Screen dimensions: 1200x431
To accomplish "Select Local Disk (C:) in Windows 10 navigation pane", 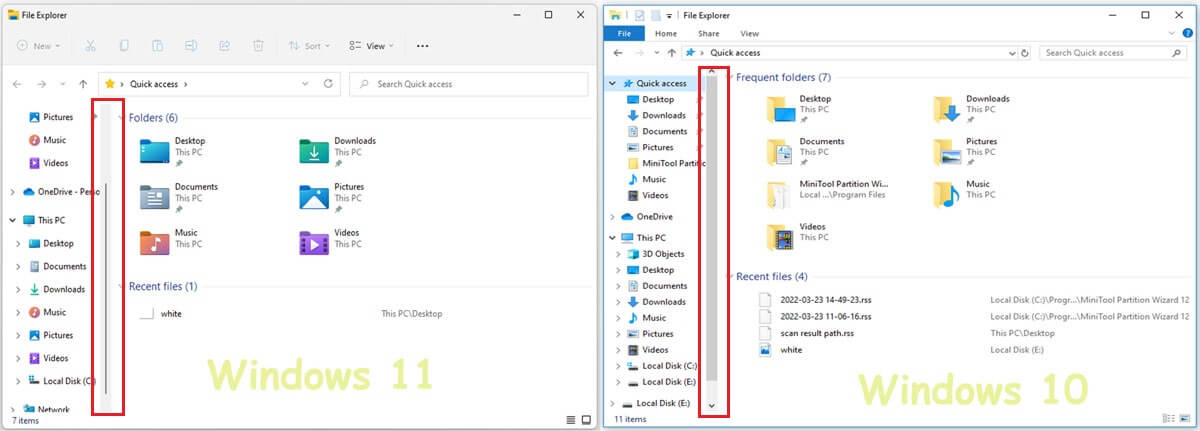I will point(661,366).
